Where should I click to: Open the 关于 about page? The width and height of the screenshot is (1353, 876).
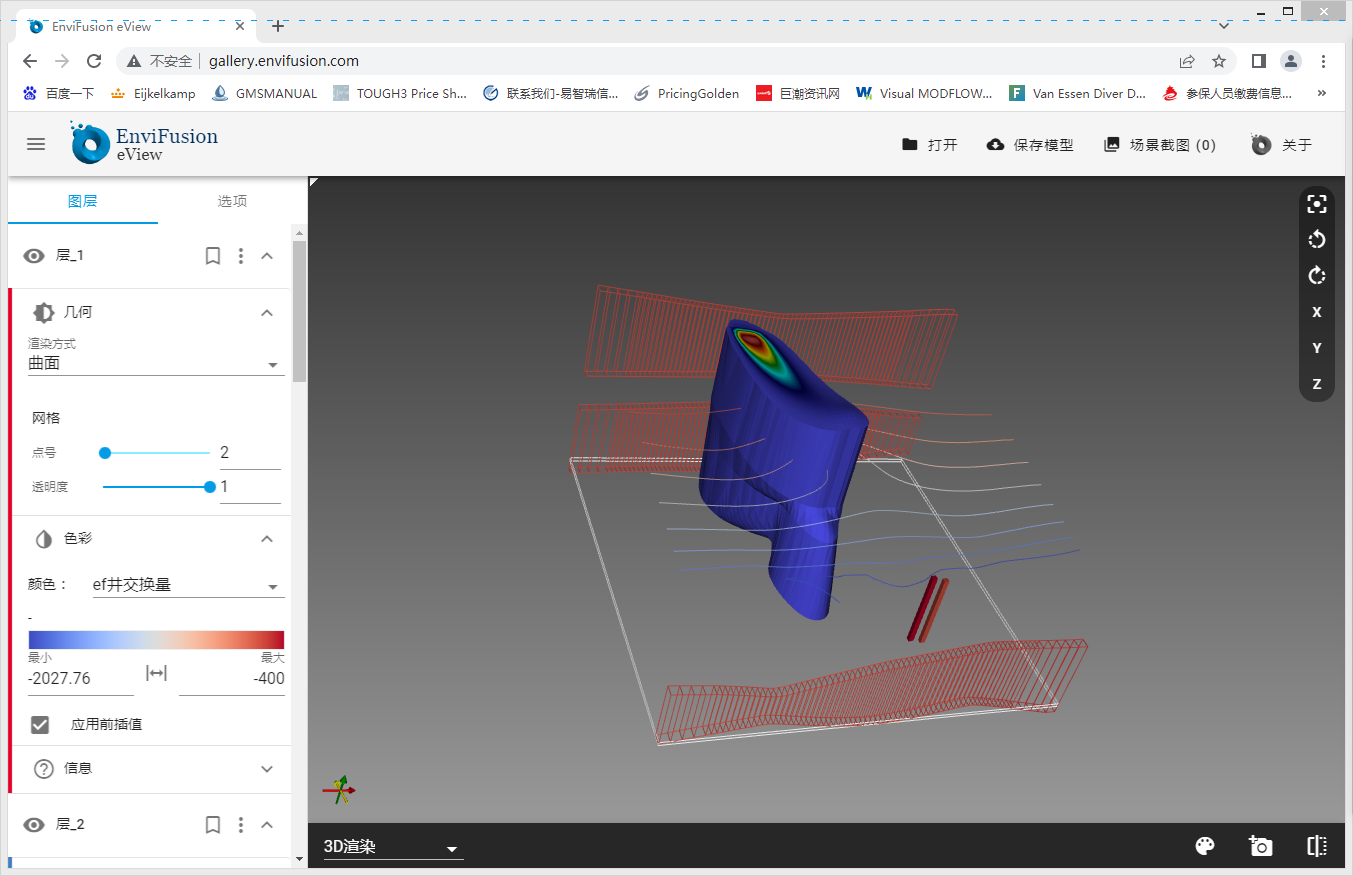tap(1281, 145)
